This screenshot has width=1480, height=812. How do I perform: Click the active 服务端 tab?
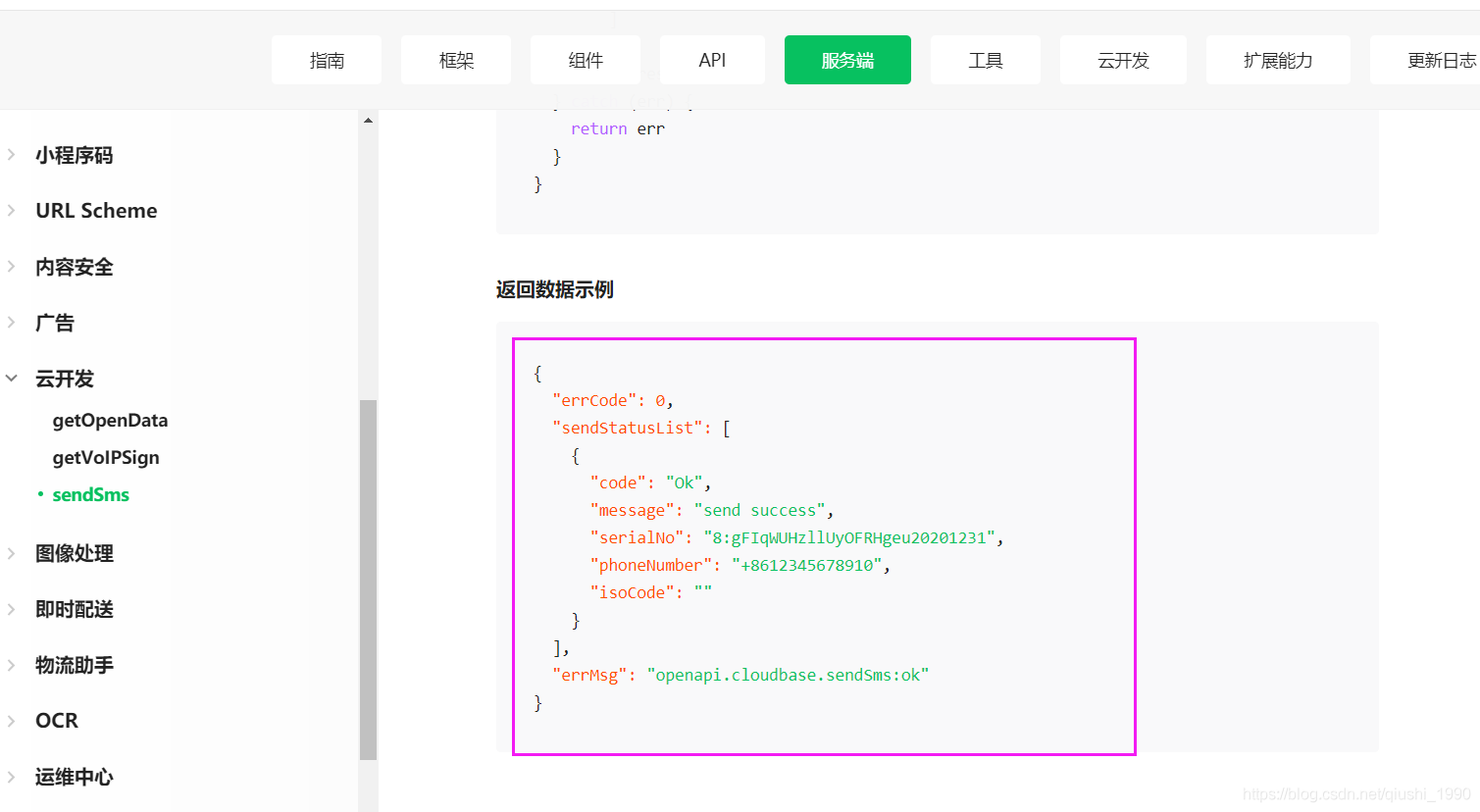pos(847,60)
